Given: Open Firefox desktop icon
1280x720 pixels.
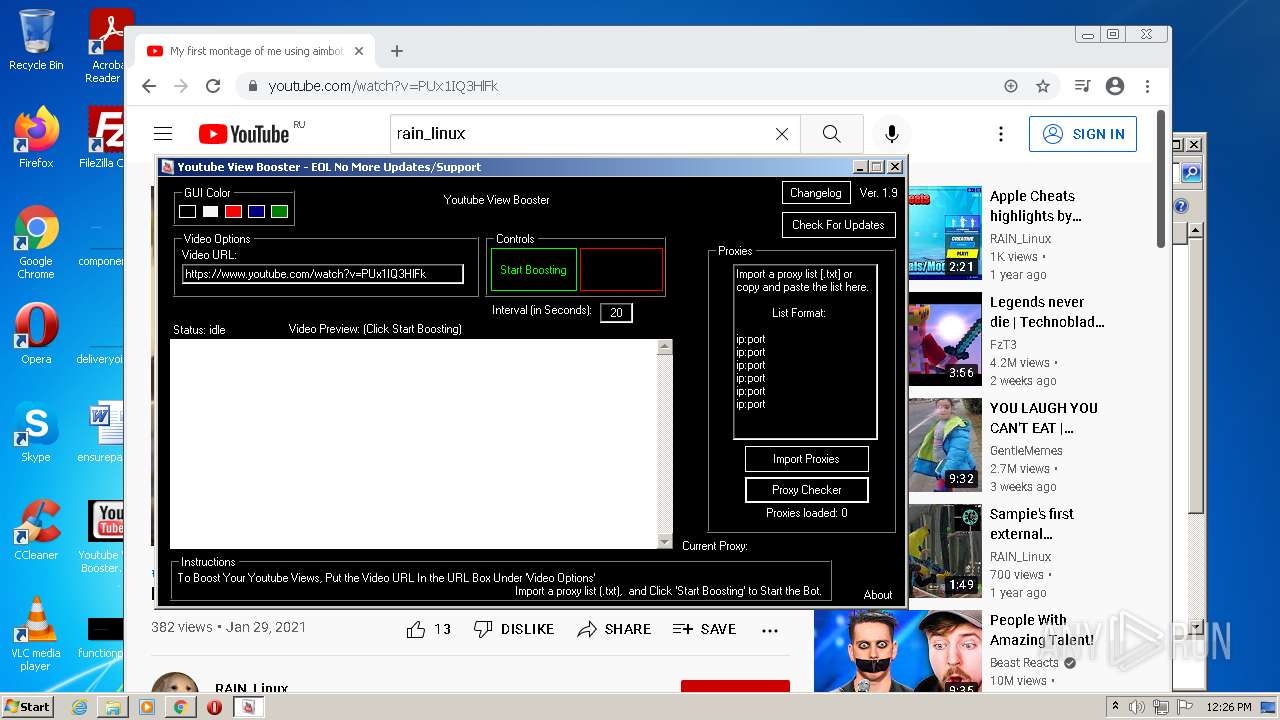Looking at the screenshot, I should (36, 138).
